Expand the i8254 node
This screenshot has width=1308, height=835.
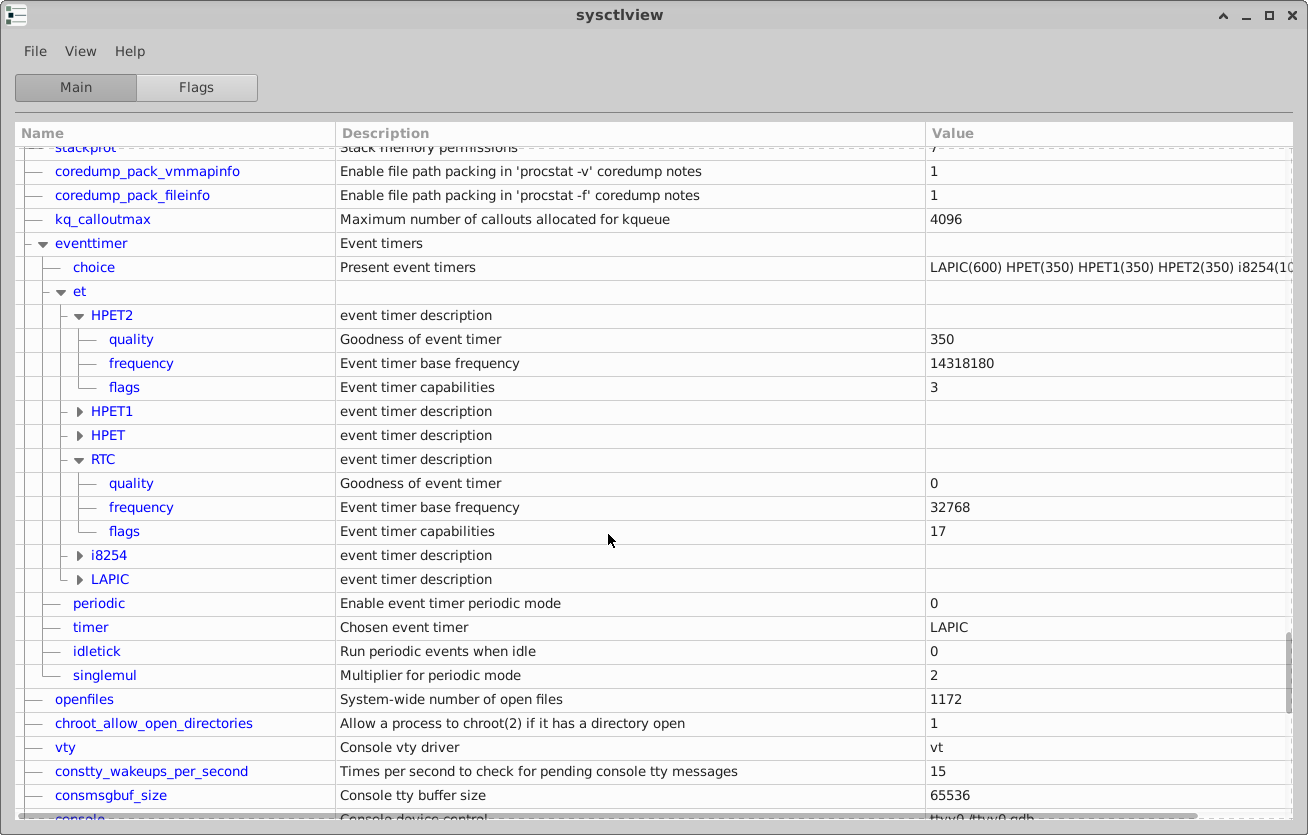pyautogui.click(x=79, y=556)
